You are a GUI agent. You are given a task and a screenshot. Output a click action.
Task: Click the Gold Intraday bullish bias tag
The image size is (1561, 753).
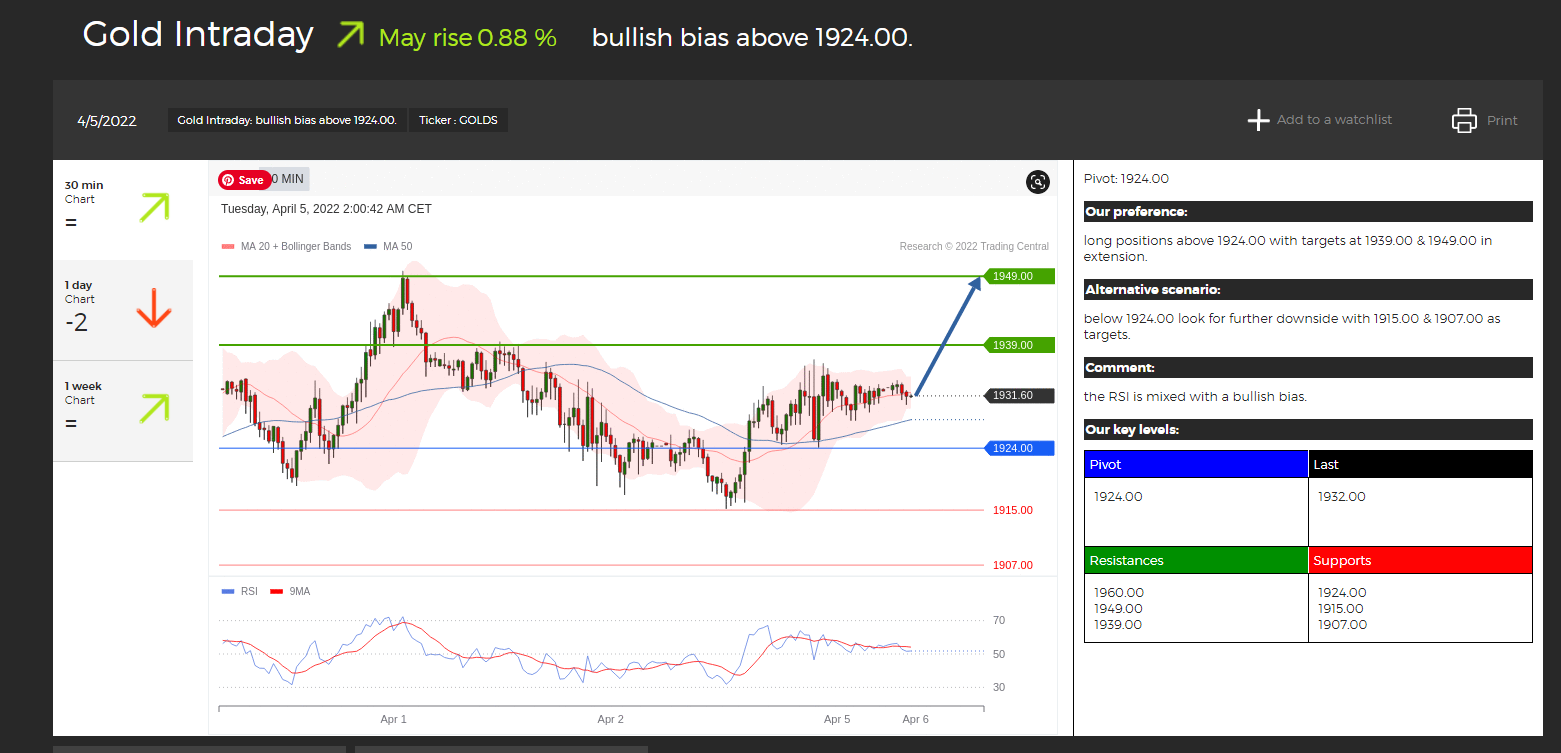[287, 120]
